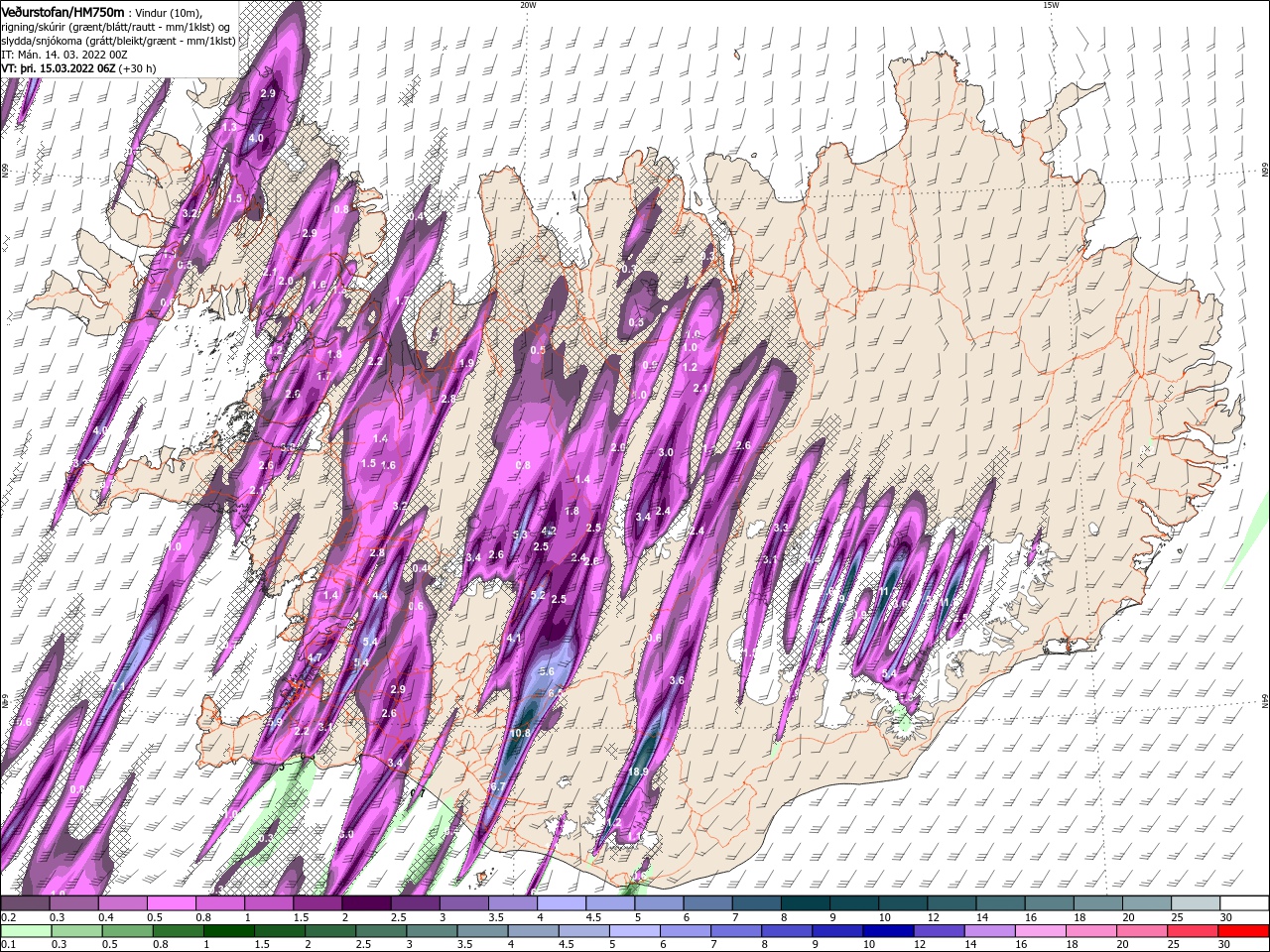Click the '30' label in the lower legend

point(1226,945)
